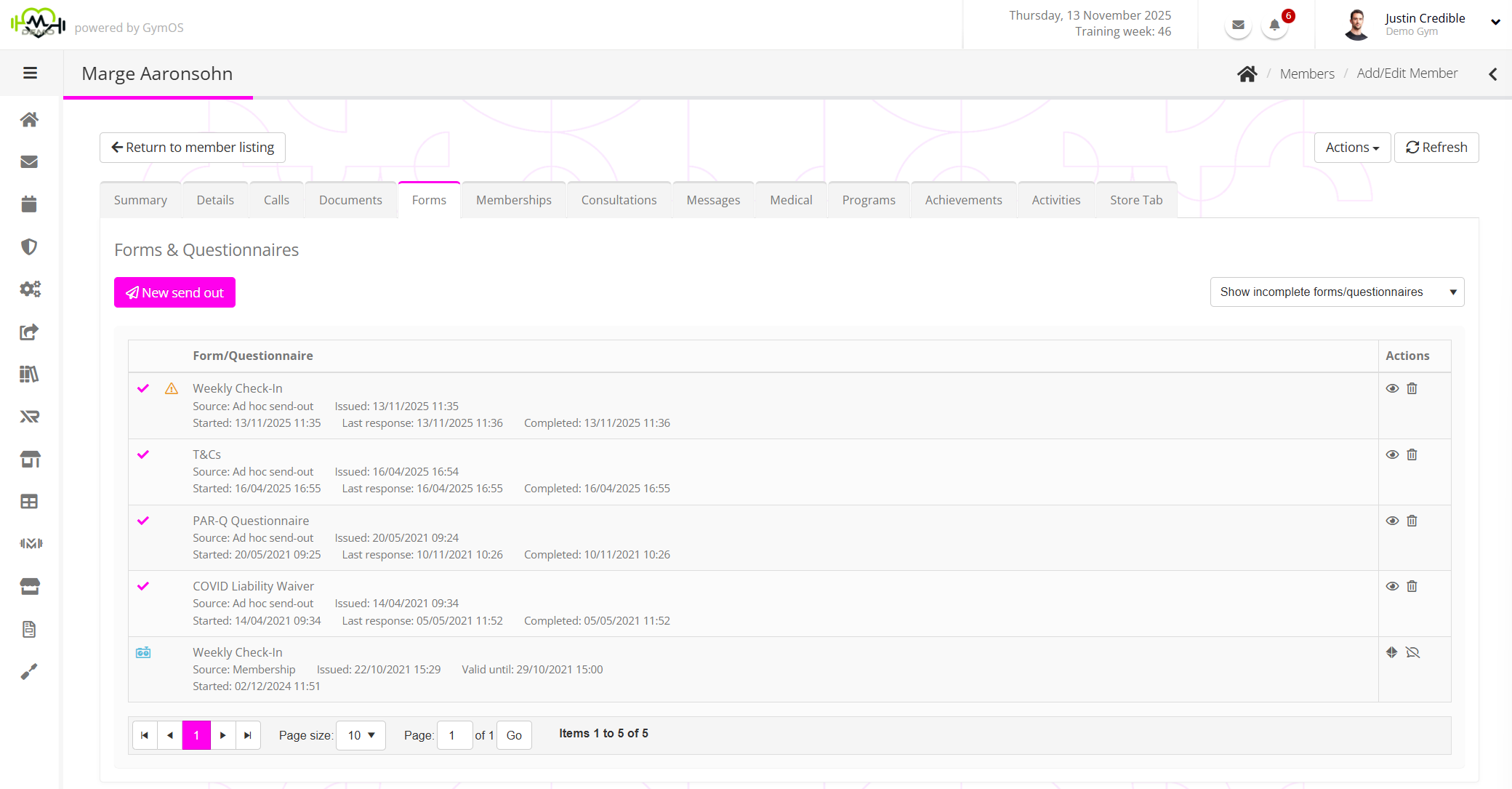Open the mail envelope in header
This screenshot has height=789, width=1512.
pos(1238,25)
